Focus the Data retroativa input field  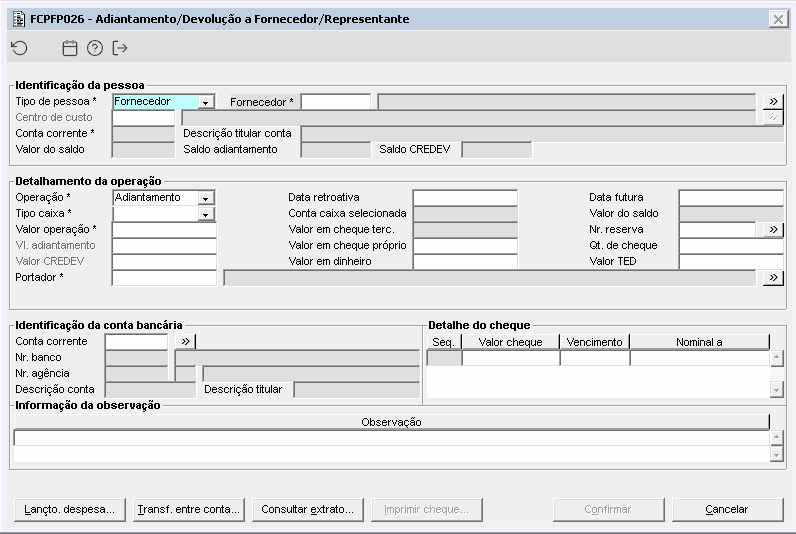point(466,197)
